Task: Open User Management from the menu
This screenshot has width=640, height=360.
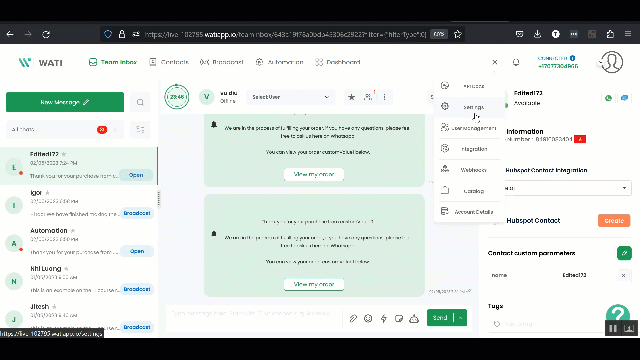Action: (x=469, y=128)
